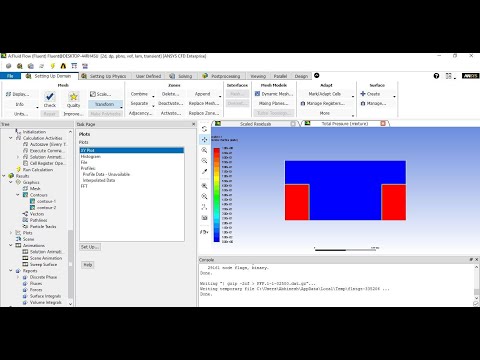The width and height of the screenshot is (480, 360).
Task: Select the zoom out tool
Action: 204,161
